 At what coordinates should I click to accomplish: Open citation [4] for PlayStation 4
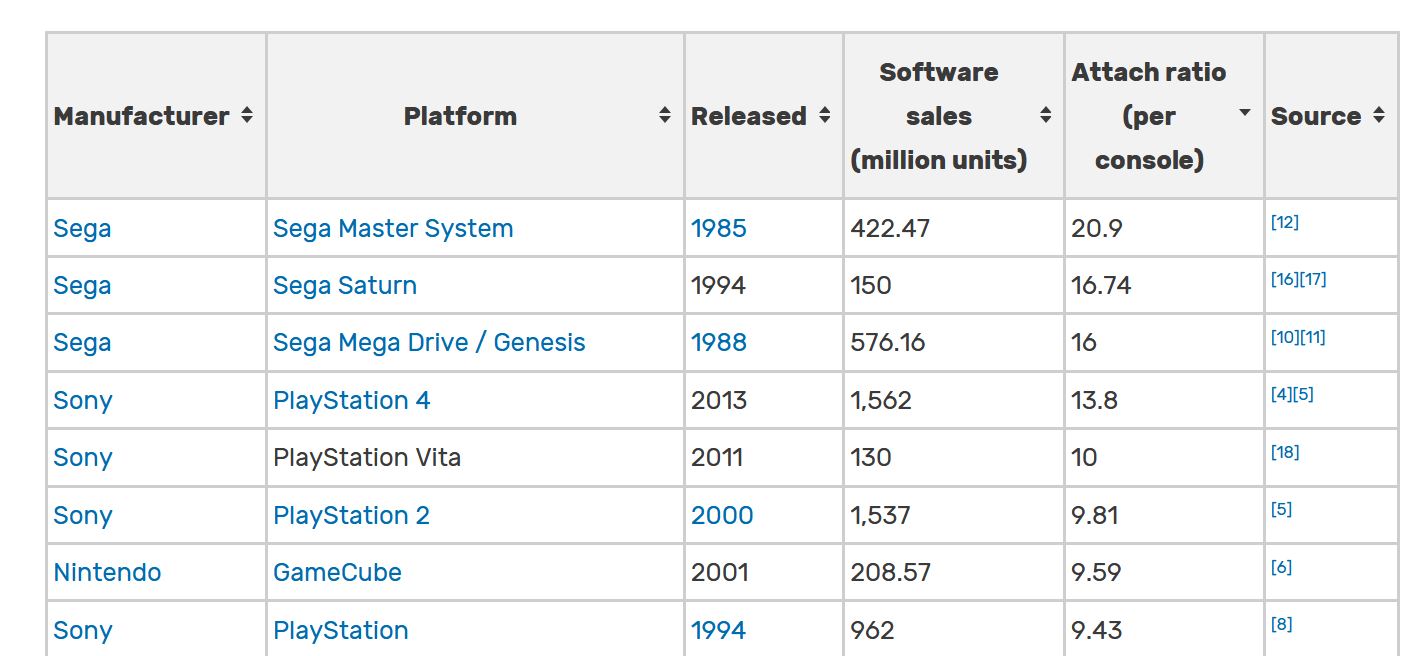click(x=1281, y=394)
